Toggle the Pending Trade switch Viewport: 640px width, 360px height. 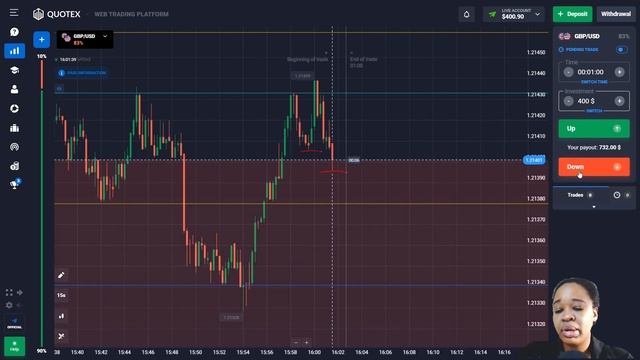[621, 49]
